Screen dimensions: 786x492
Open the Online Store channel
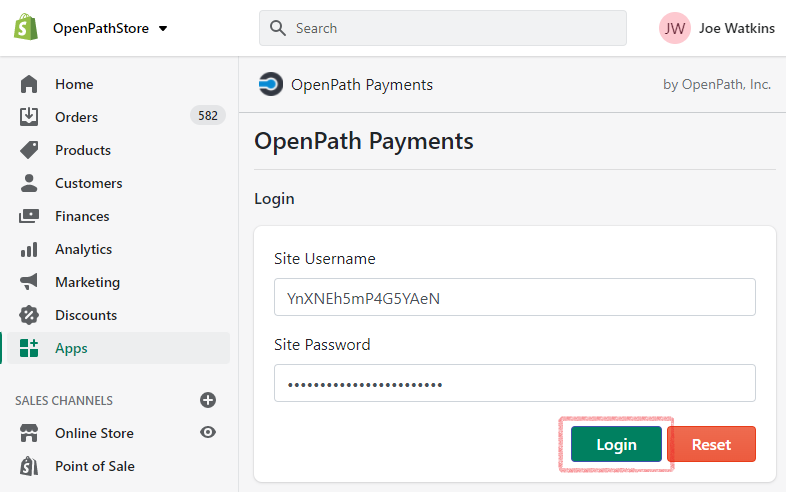pos(94,433)
